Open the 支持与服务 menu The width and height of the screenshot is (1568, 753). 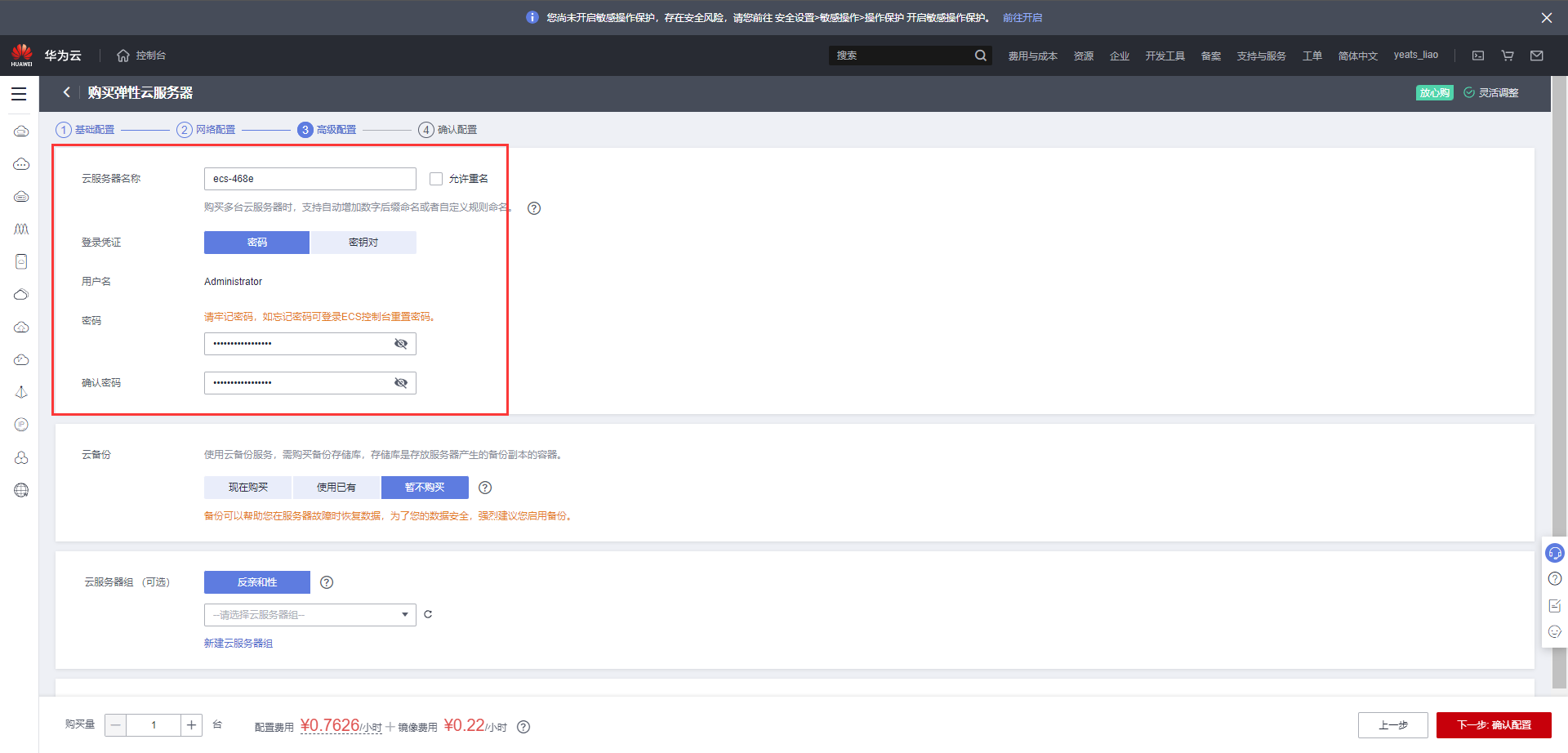point(1261,56)
